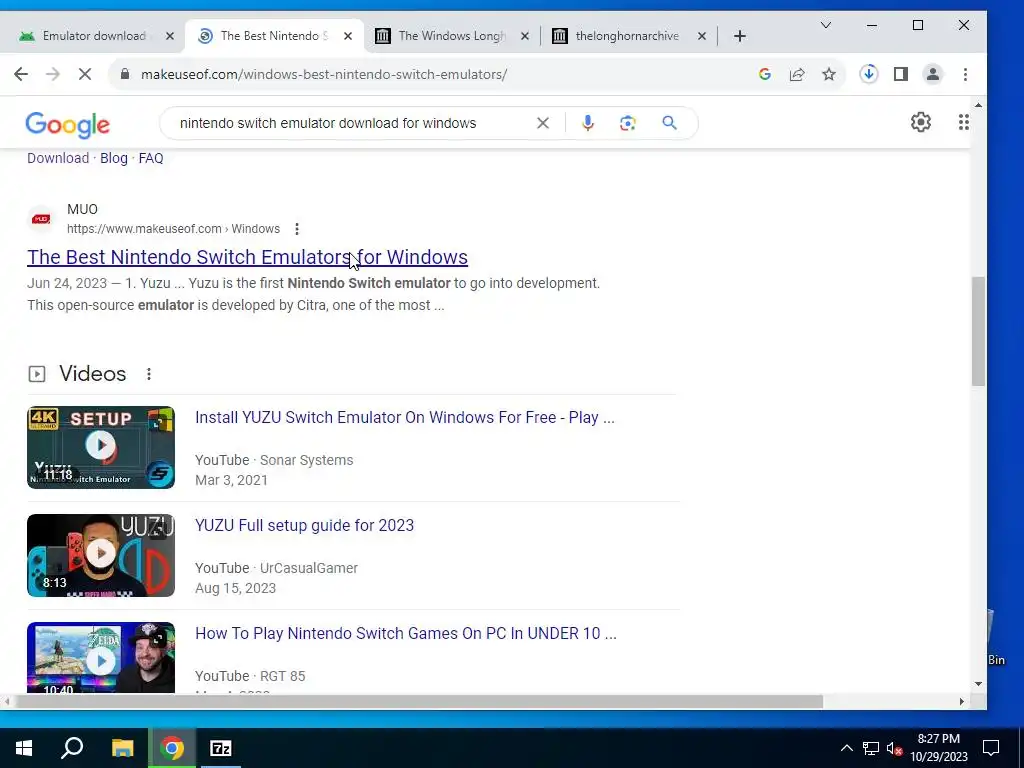The image size is (1024, 768).
Task: Search by image with Lens icon
Action: (628, 123)
